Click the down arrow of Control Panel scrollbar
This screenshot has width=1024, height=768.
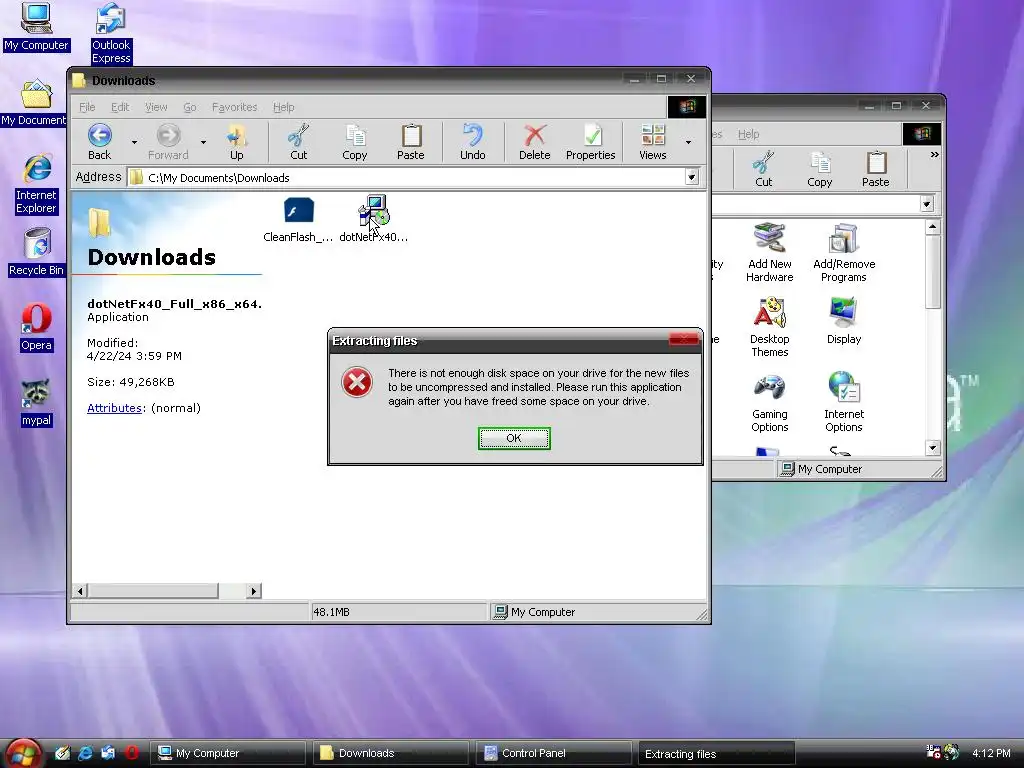(933, 448)
